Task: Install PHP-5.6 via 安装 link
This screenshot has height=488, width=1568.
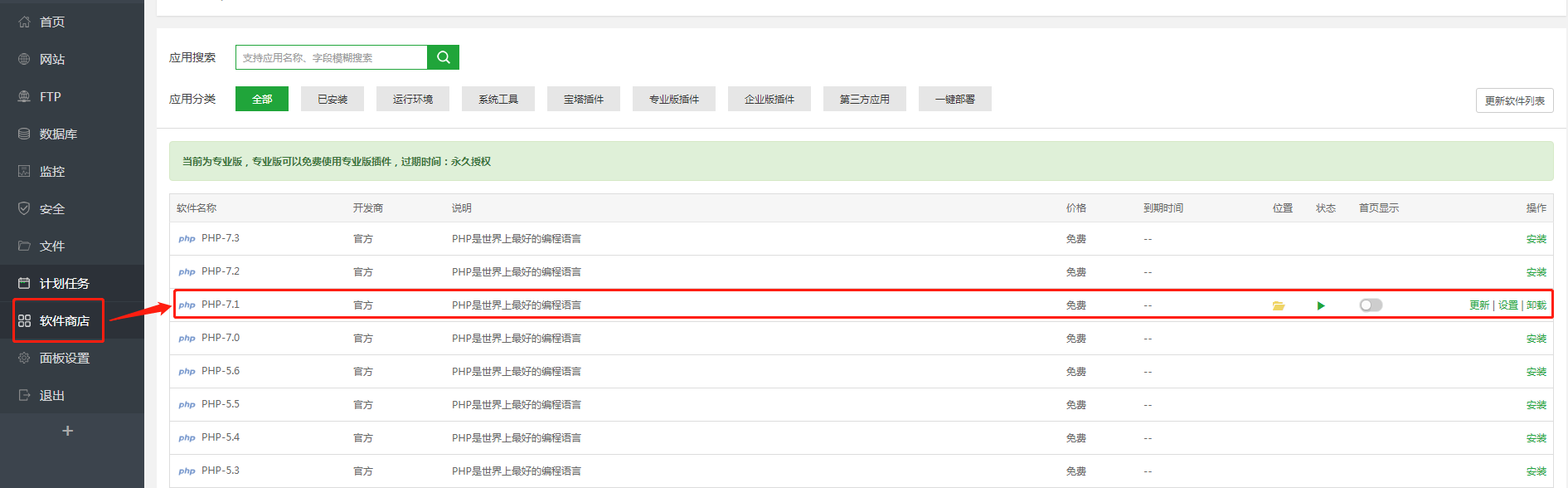Action: [1536, 372]
